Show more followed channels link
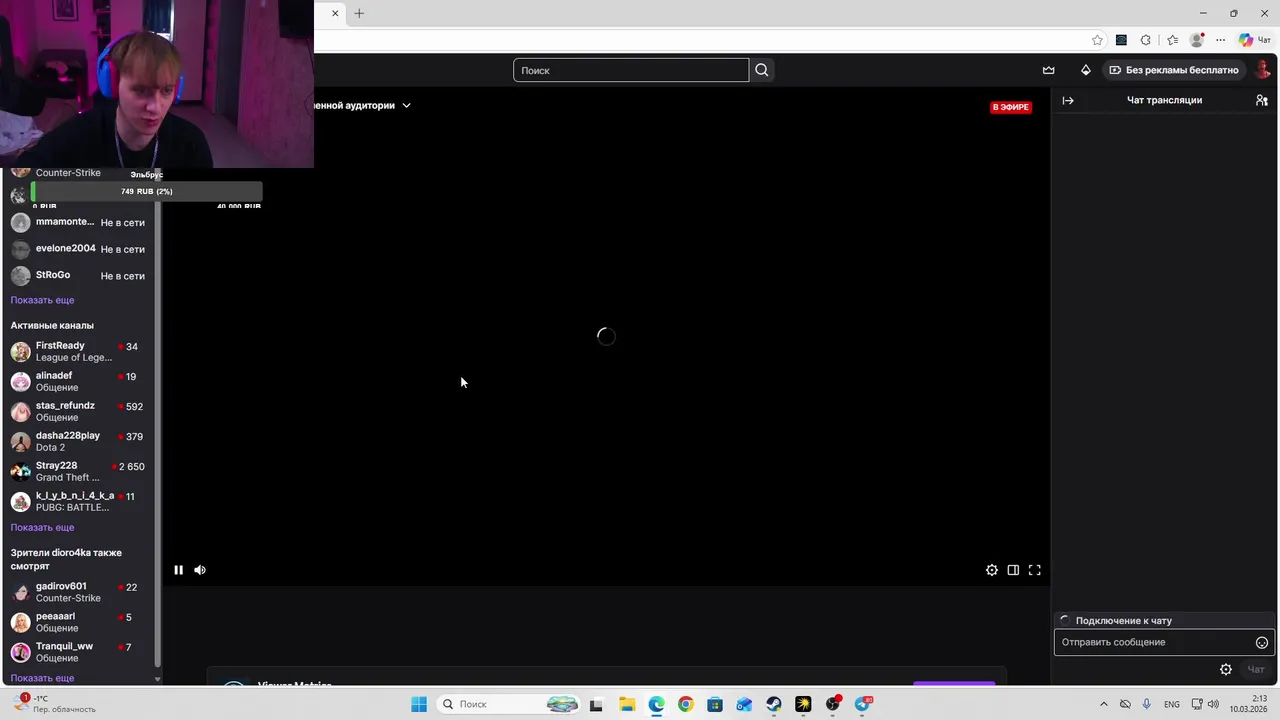 (42, 300)
